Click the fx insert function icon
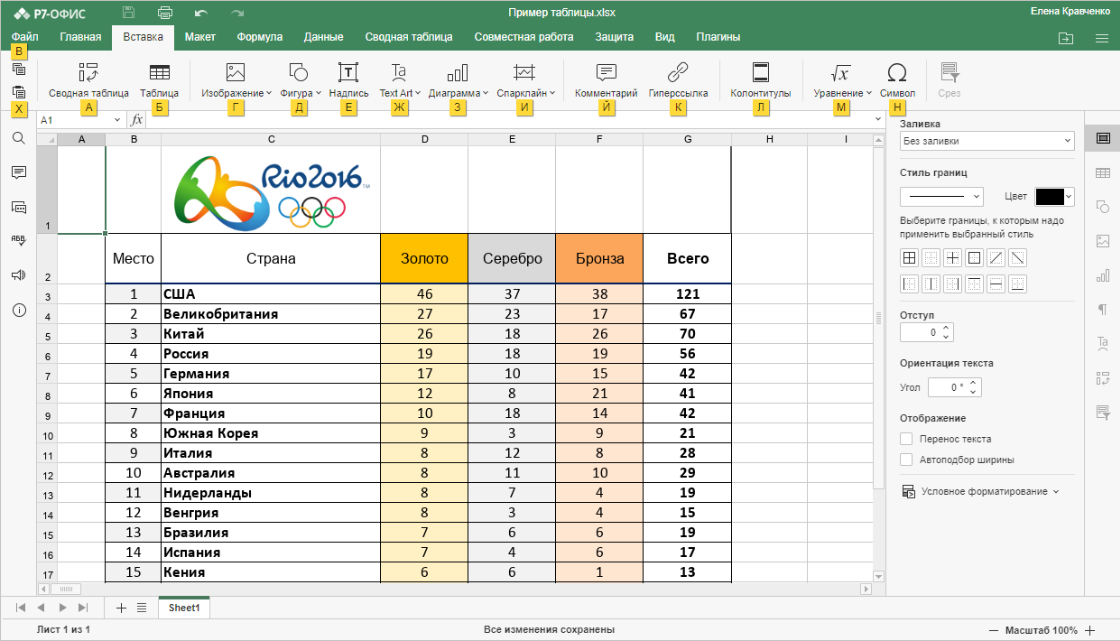This screenshot has width=1120, height=641. [x=137, y=120]
